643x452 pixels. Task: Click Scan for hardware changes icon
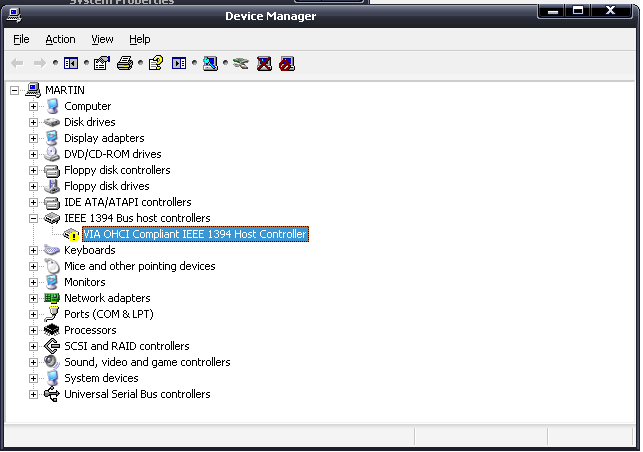[210, 63]
